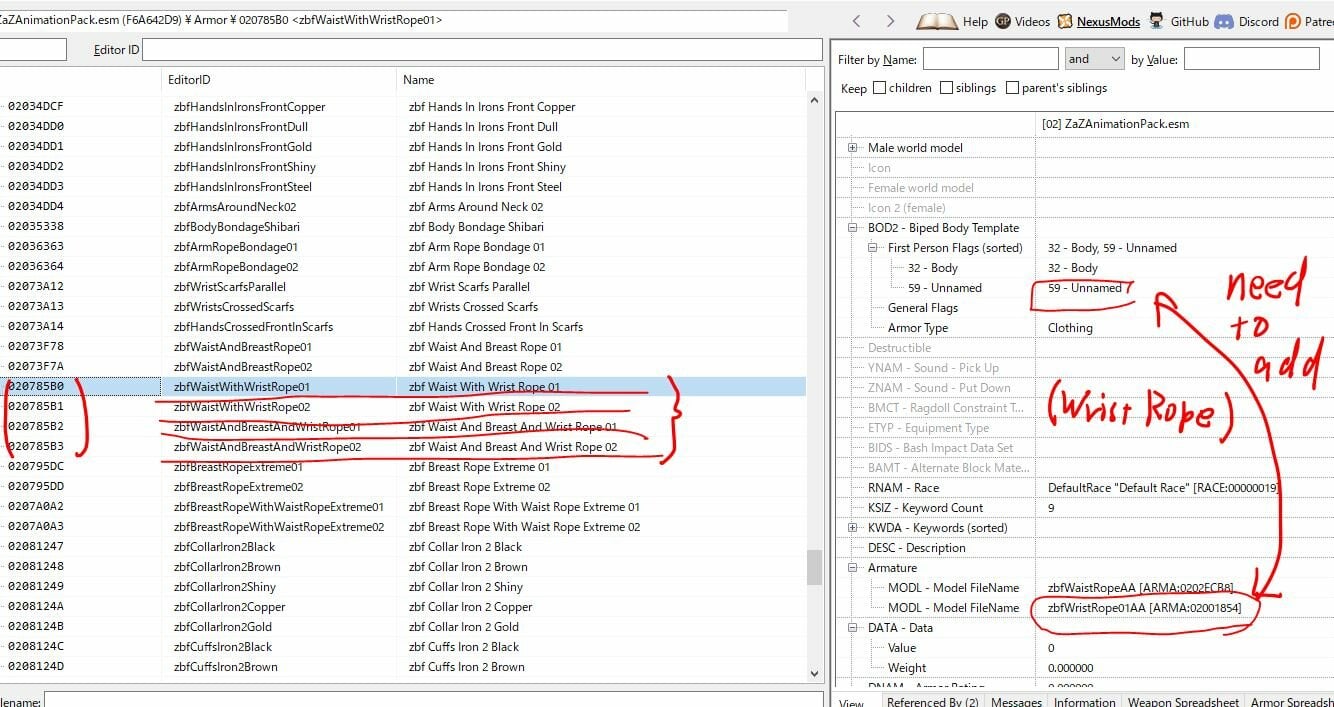This screenshot has width=1334, height=707.
Task: Select the zbfHandsInIronsFrontCopper row
Action: tap(403, 107)
